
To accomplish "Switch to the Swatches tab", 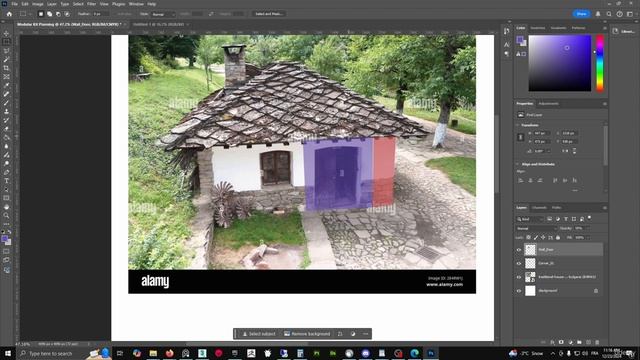I will pos(538,28).
